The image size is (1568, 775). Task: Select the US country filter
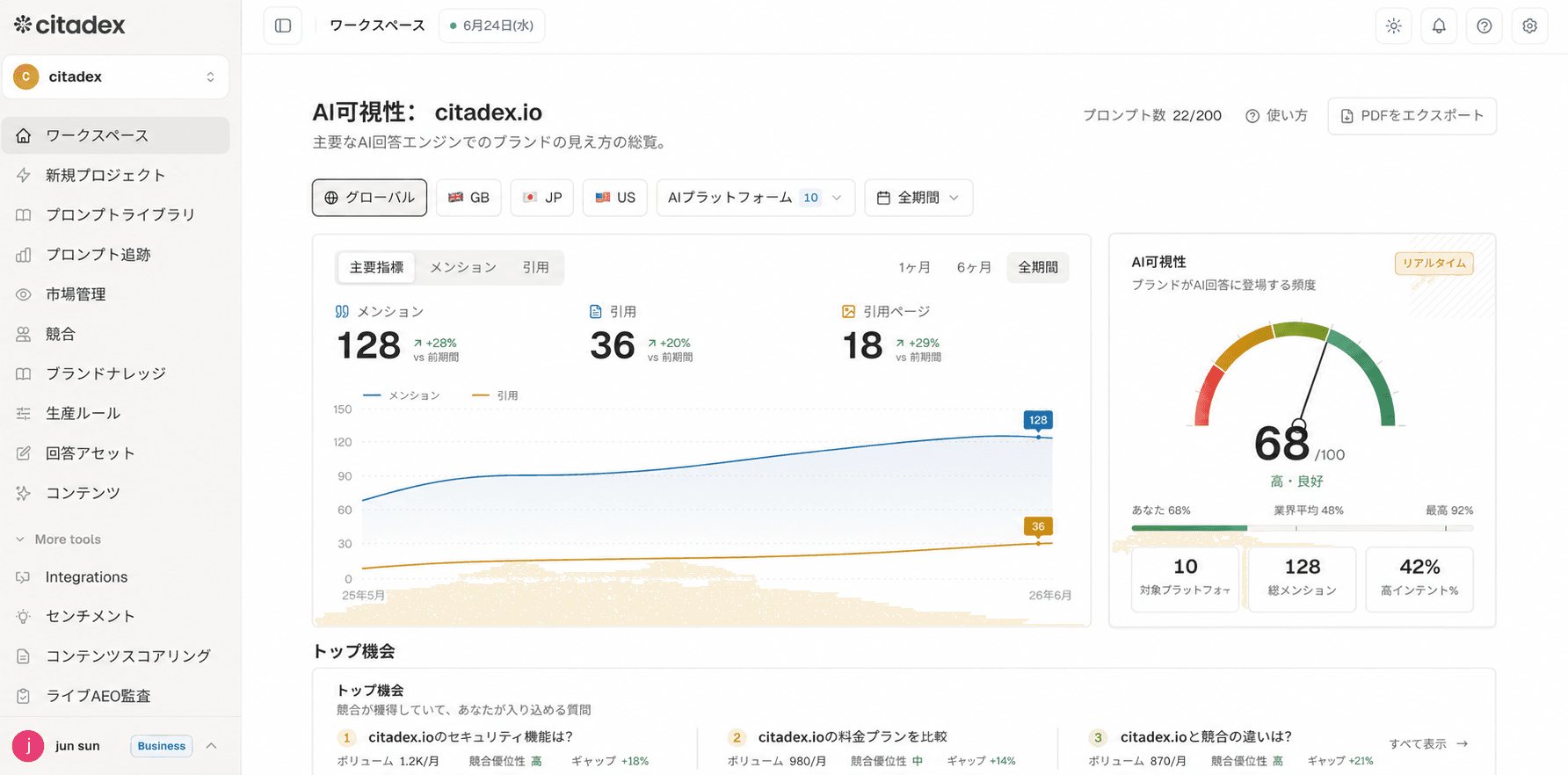pyautogui.click(x=615, y=198)
